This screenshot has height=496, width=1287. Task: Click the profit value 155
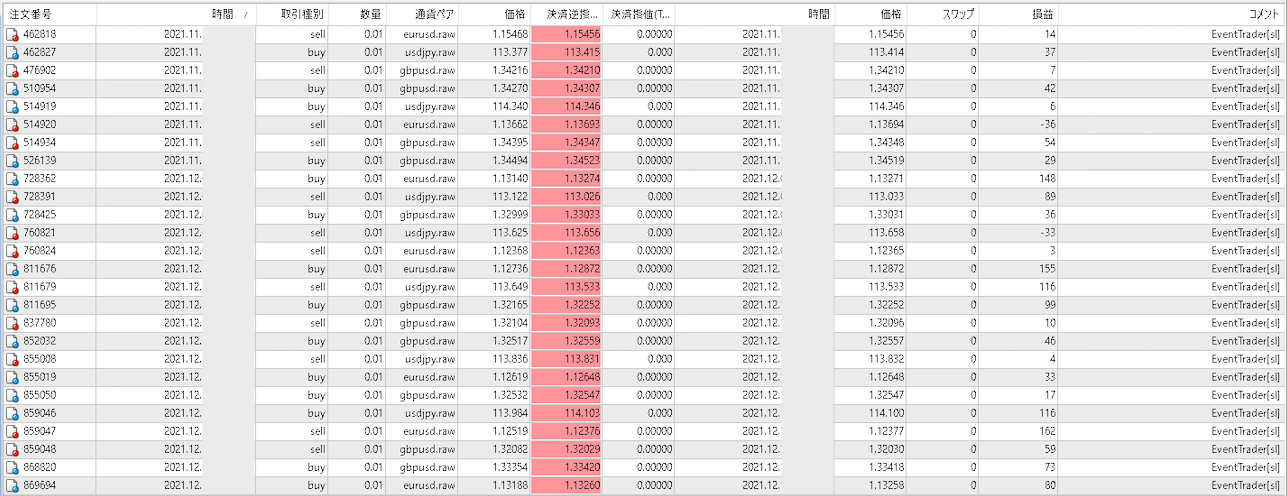1047,268
